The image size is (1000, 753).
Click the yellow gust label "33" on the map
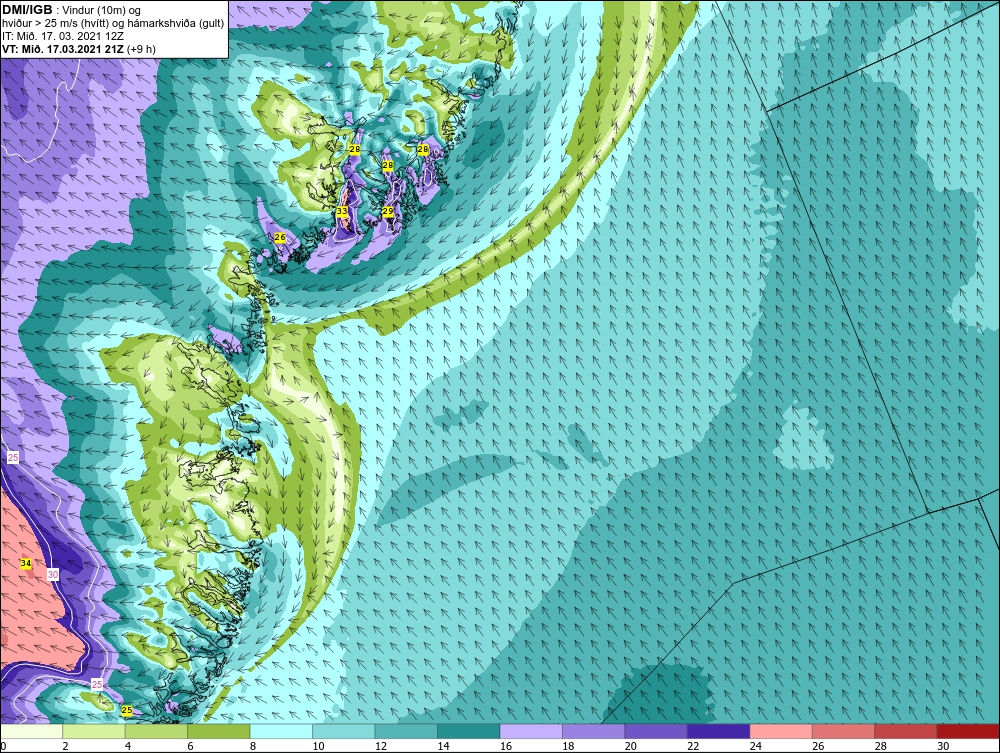pos(342,211)
